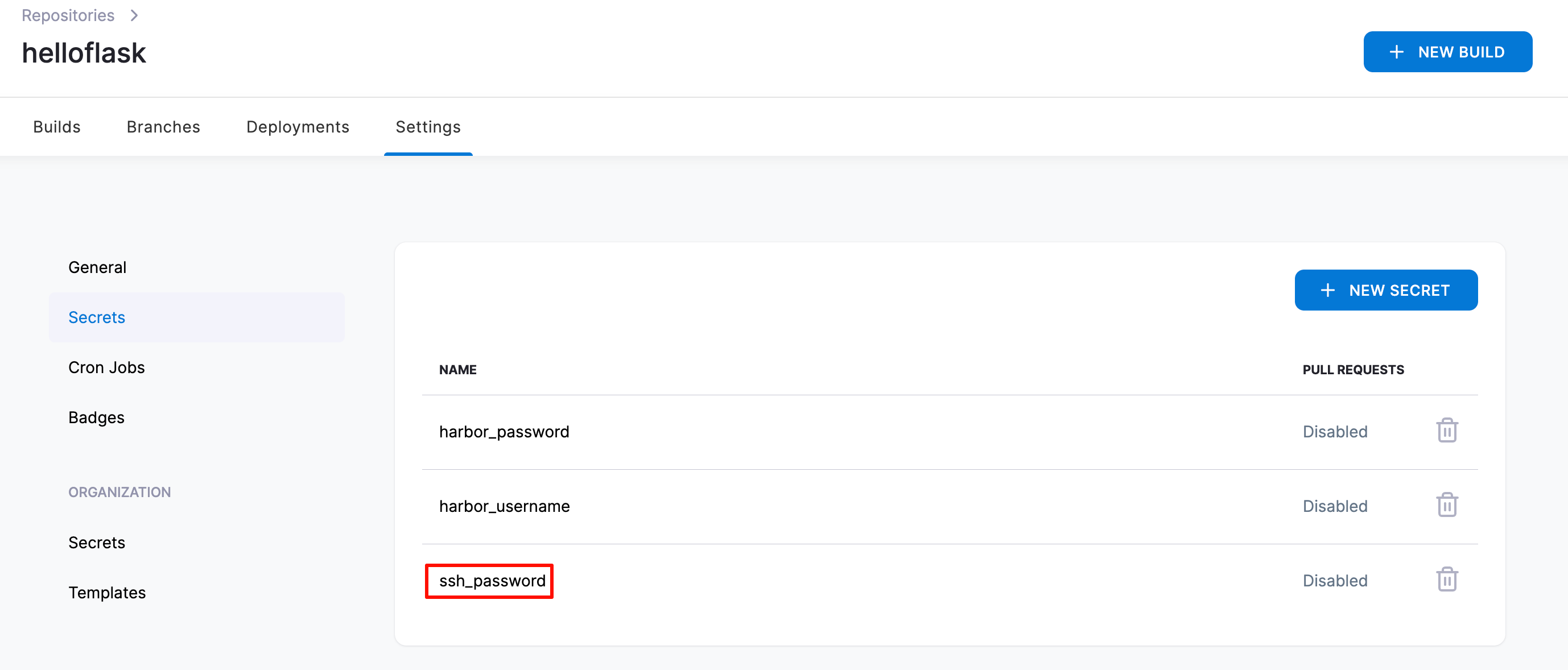Viewport: 1568px width, 670px height.
Task: Click the ssh_password secret name
Action: [x=492, y=581]
